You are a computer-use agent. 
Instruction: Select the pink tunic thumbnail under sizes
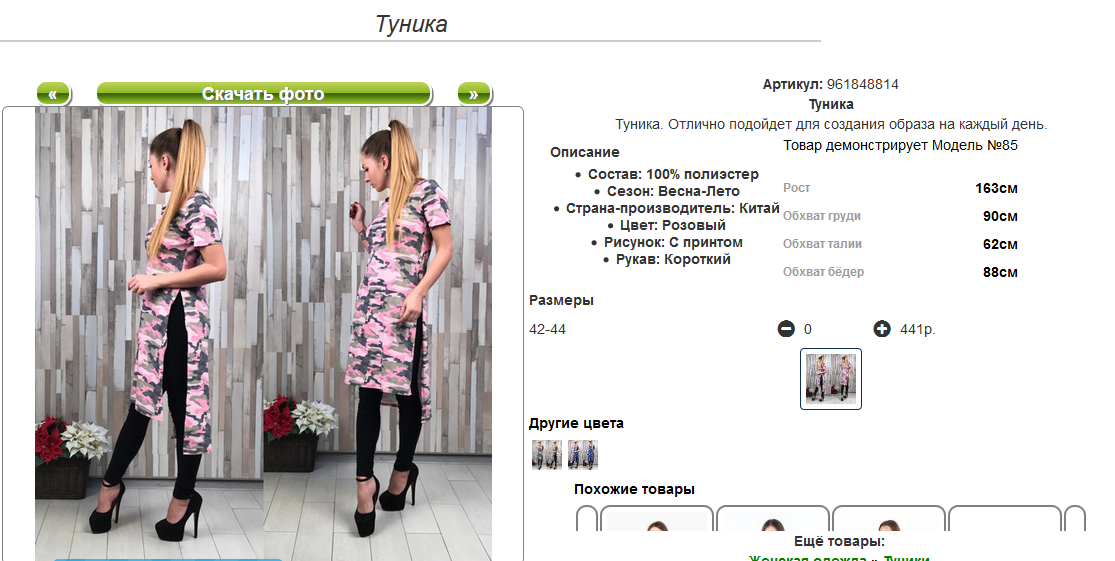click(x=831, y=379)
